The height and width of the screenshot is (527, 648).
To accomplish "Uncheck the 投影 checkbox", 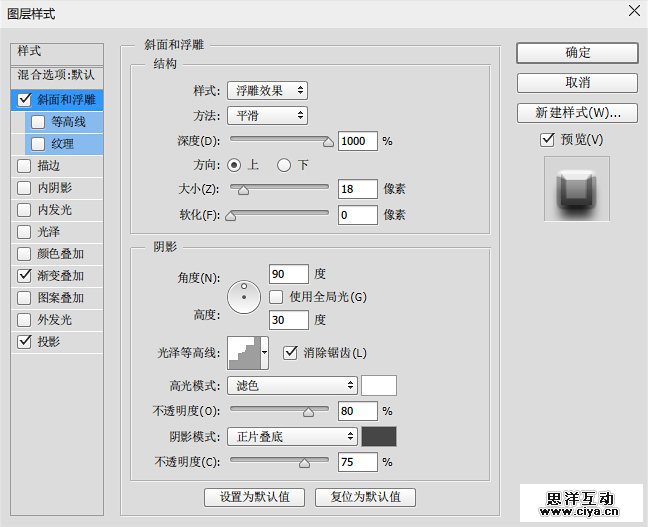I will [24, 341].
